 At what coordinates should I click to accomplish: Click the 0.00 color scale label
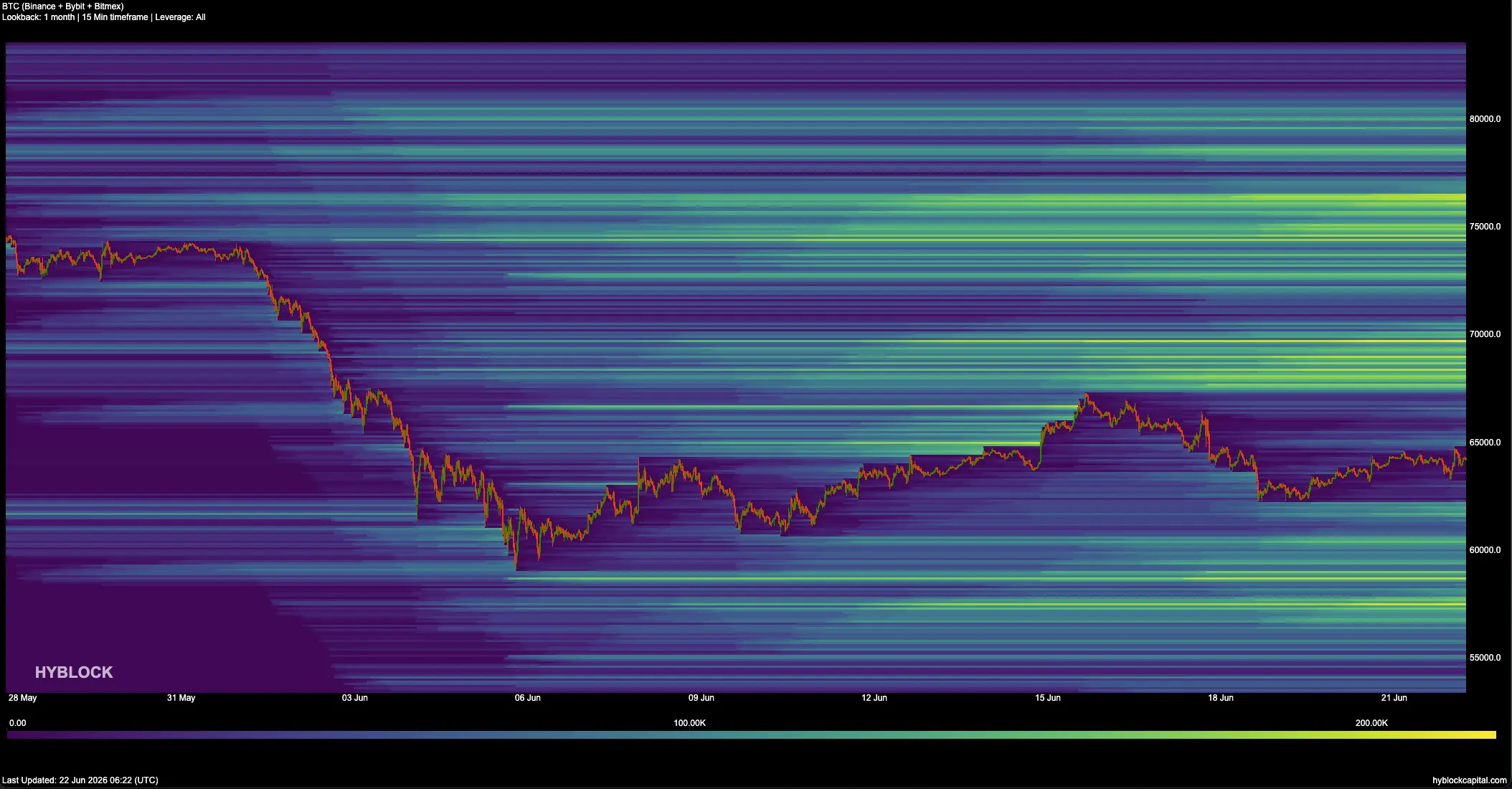pos(18,723)
